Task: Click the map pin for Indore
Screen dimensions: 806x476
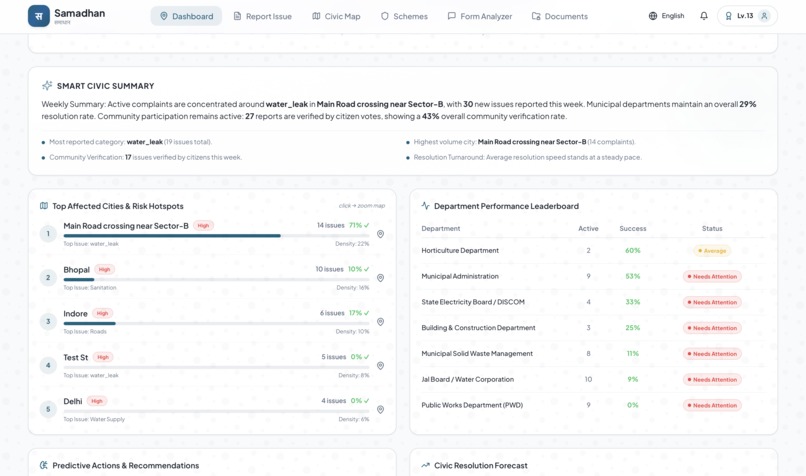Action: tap(380, 322)
